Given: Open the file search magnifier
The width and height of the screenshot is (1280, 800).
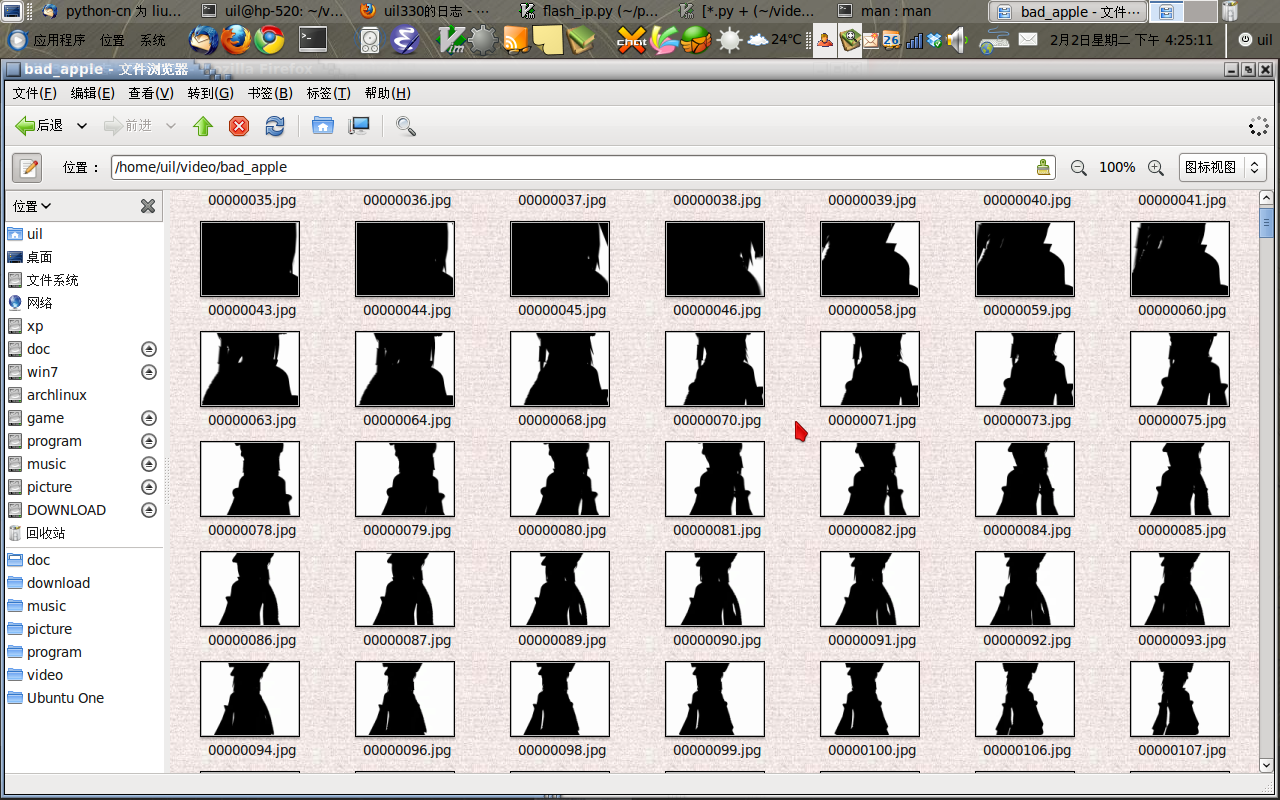Looking at the screenshot, I should tap(405, 126).
